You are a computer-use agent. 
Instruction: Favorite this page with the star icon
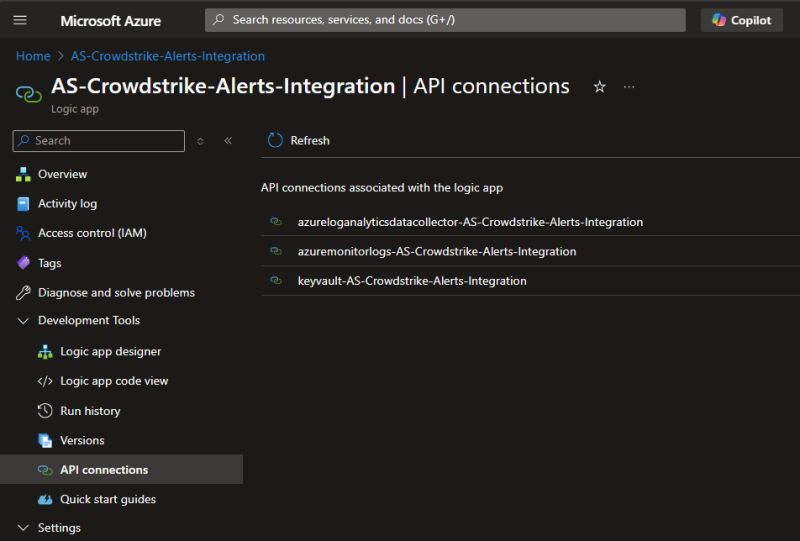[x=599, y=87]
